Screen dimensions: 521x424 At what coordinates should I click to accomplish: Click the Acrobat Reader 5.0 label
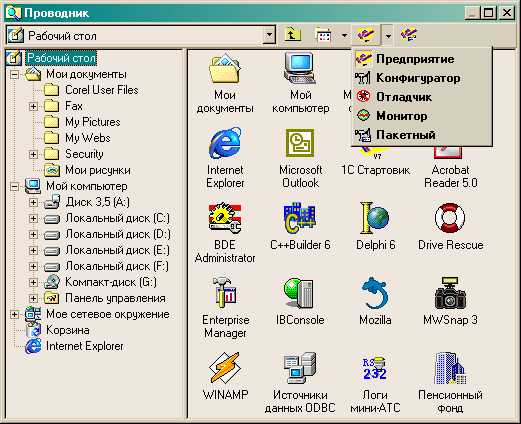pyautogui.click(x=450, y=176)
